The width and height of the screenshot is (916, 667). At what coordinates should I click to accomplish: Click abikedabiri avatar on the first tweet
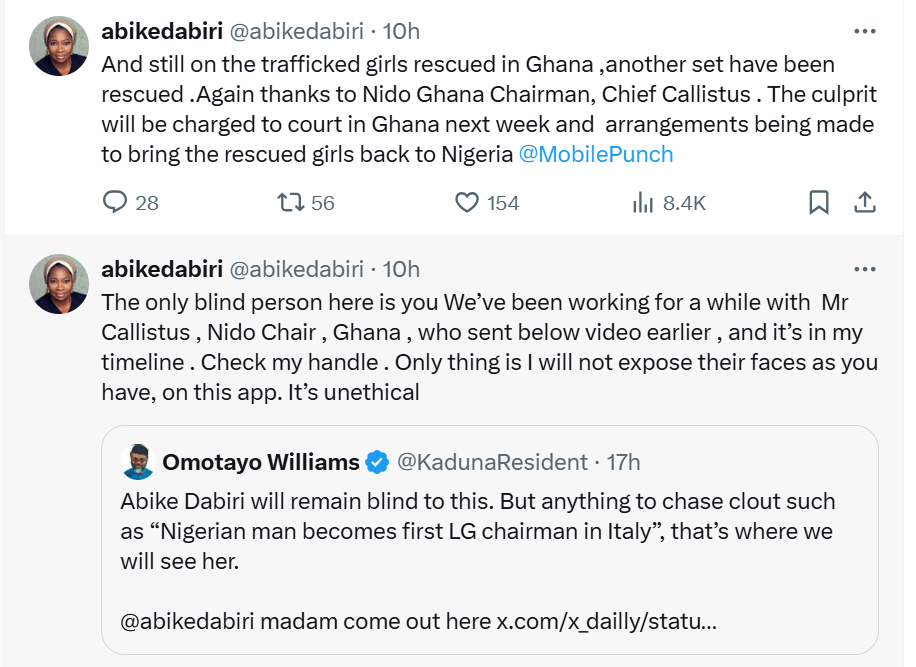(x=59, y=46)
